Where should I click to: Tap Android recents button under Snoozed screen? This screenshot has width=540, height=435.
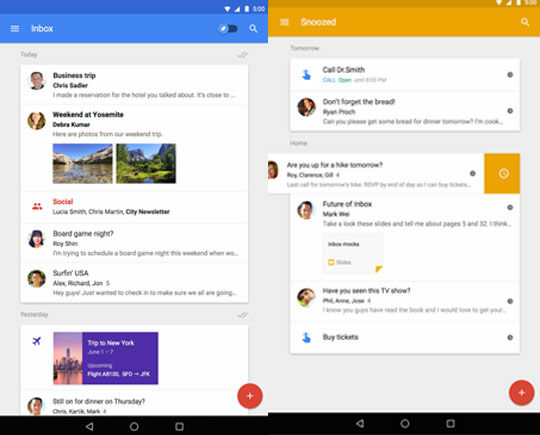click(450, 423)
